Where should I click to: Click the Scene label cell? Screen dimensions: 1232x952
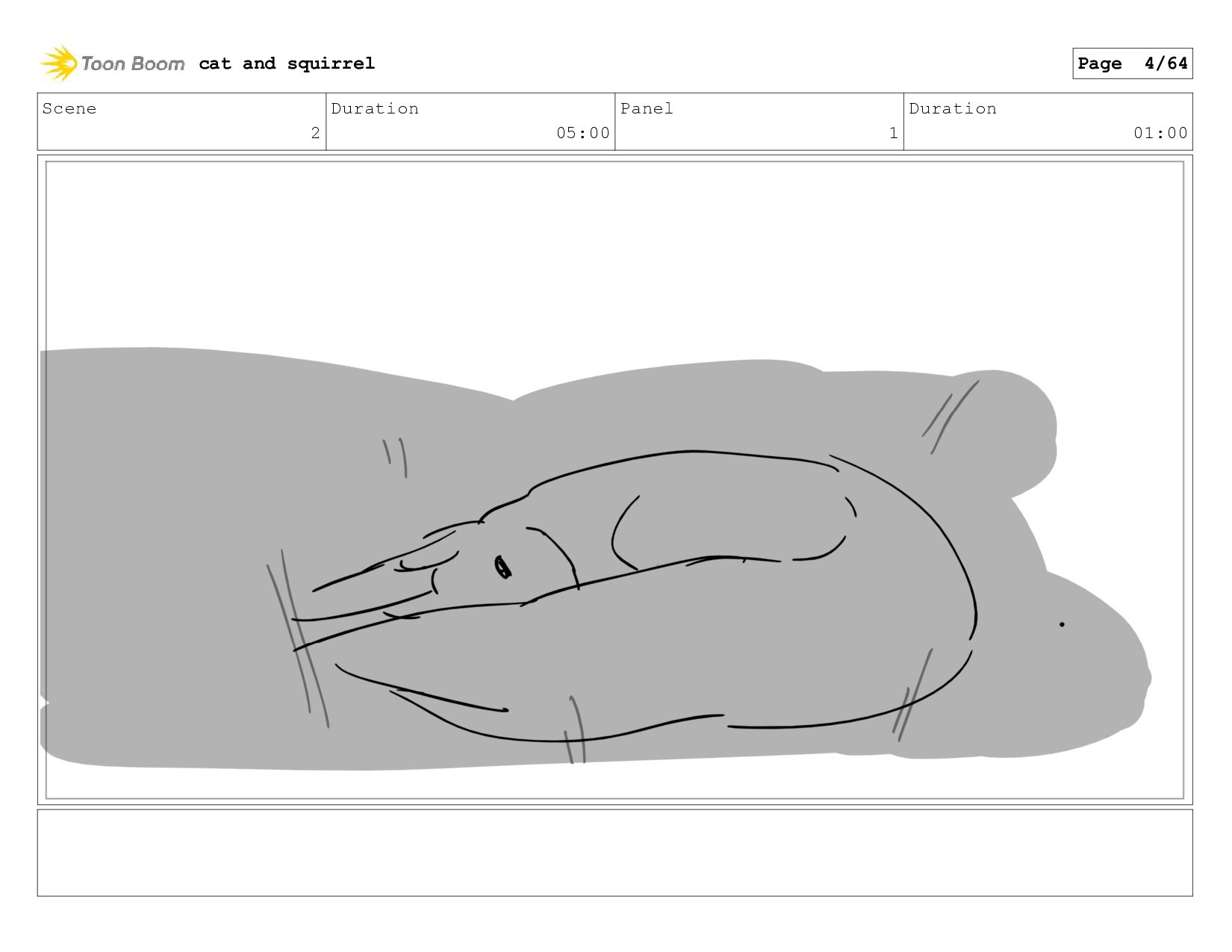(x=181, y=122)
